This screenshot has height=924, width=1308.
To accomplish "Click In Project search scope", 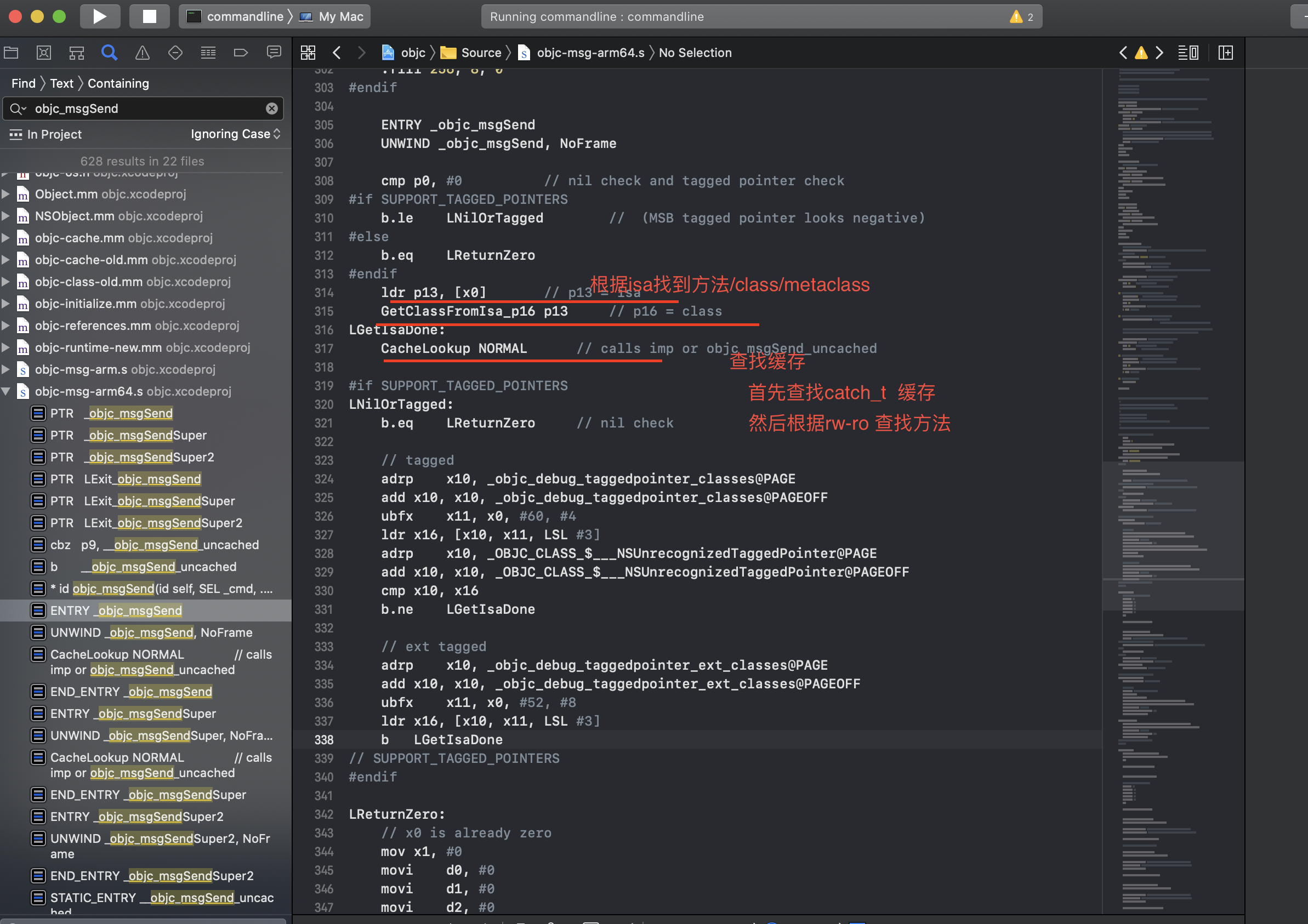I will [x=54, y=134].
